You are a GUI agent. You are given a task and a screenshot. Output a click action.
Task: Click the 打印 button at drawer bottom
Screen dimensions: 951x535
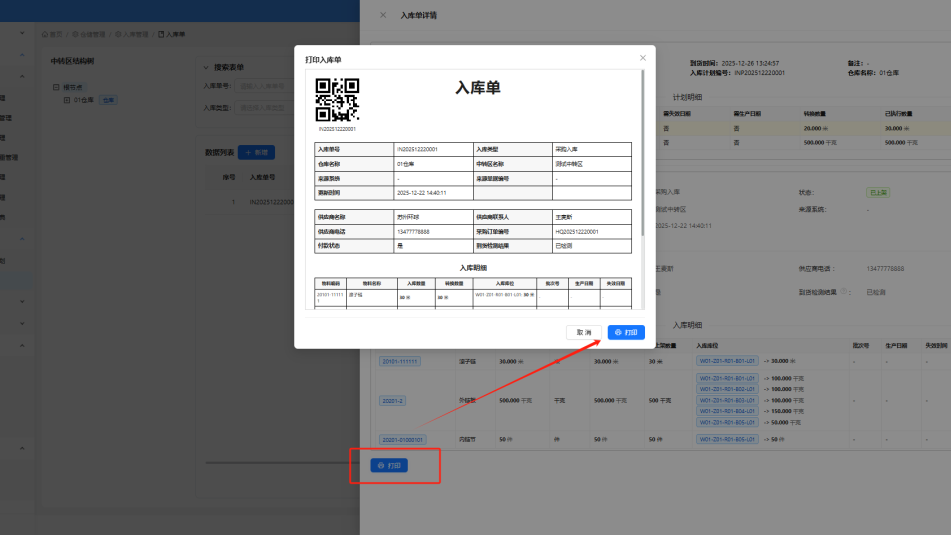pyautogui.click(x=389, y=466)
